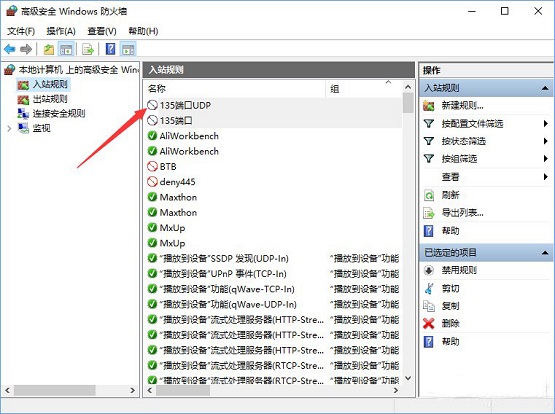Click the red X 删除 icon
This screenshot has width=555, height=414.
point(429,323)
